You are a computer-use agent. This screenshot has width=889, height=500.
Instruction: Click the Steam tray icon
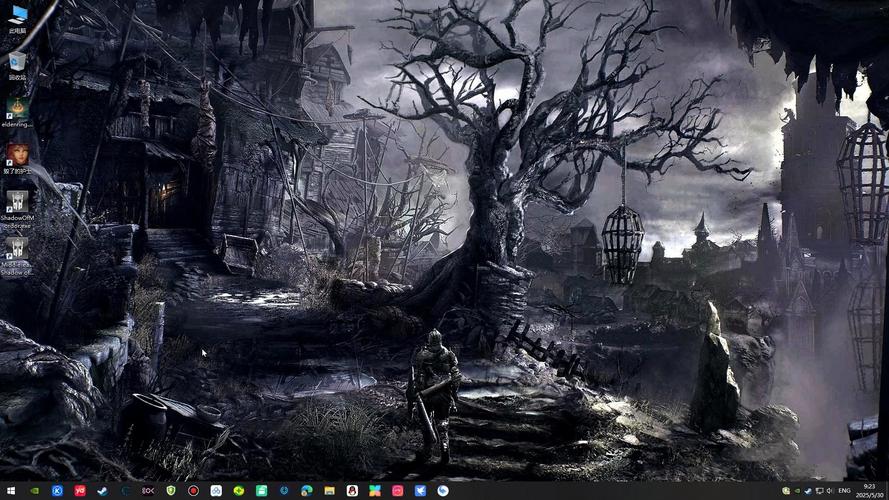(808, 491)
